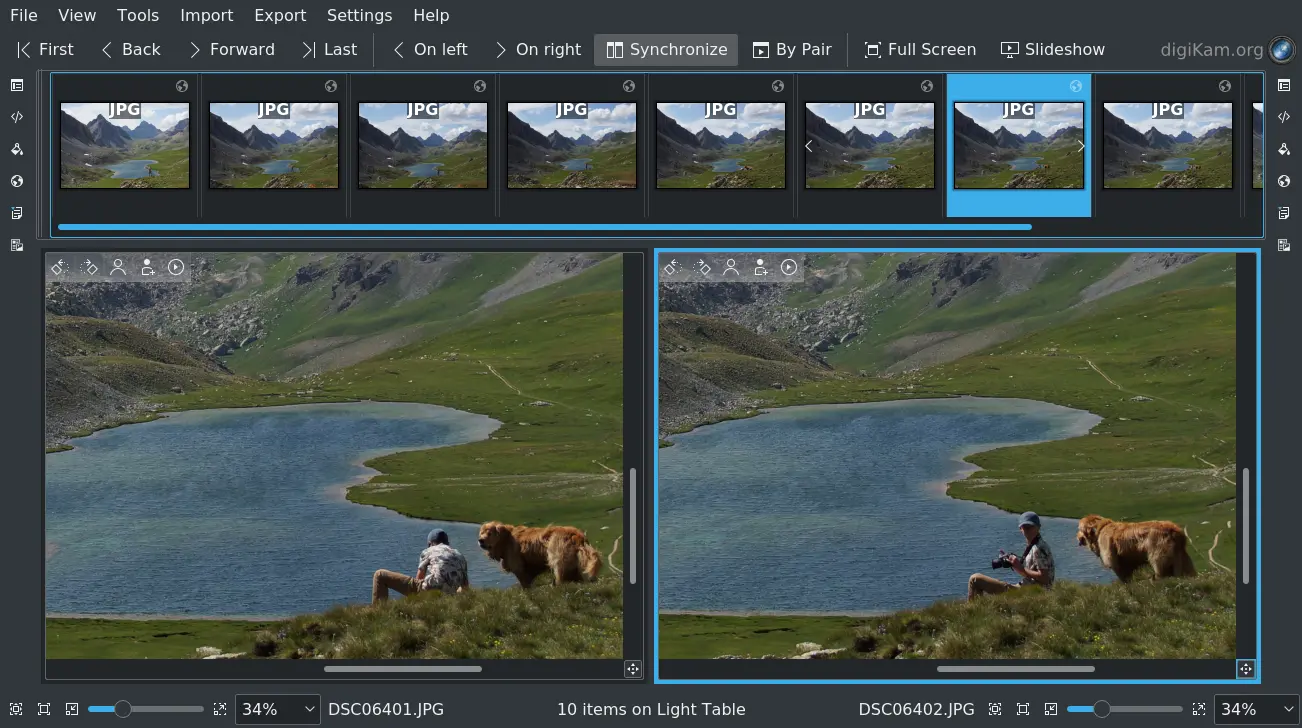Click rotate right icon on right preview
Viewport: 1302px width, 728px height.
[703, 267]
